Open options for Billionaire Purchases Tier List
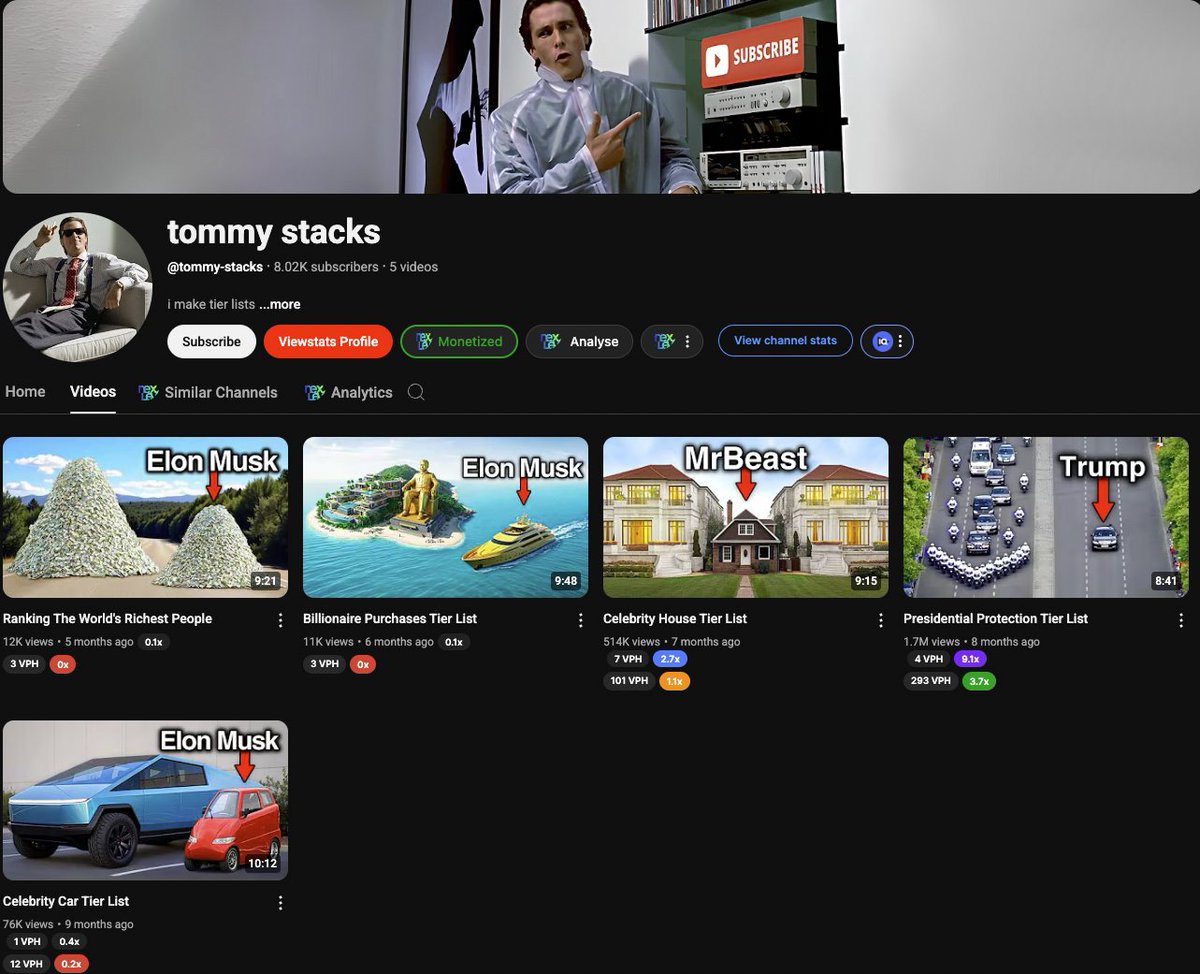This screenshot has width=1200, height=974. [x=580, y=620]
